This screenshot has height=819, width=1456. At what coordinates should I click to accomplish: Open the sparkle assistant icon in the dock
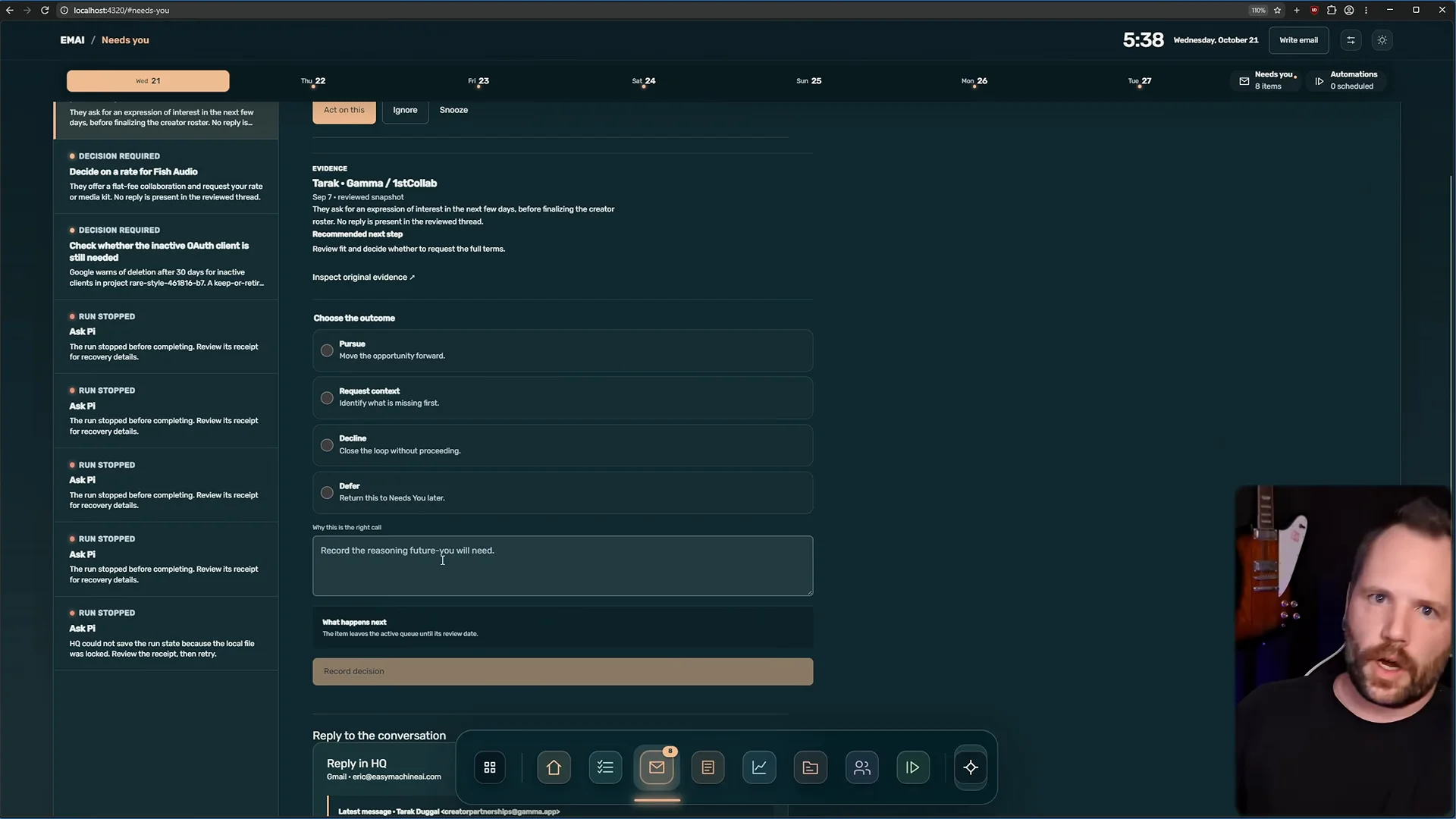pyautogui.click(x=971, y=767)
